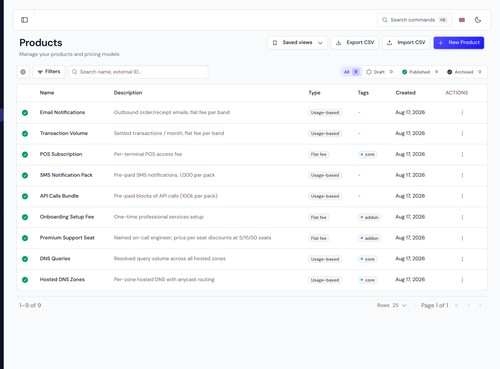This screenshot has height=369, width=500.
Task: Sort by the Name column header
Action: coord(47,93)
